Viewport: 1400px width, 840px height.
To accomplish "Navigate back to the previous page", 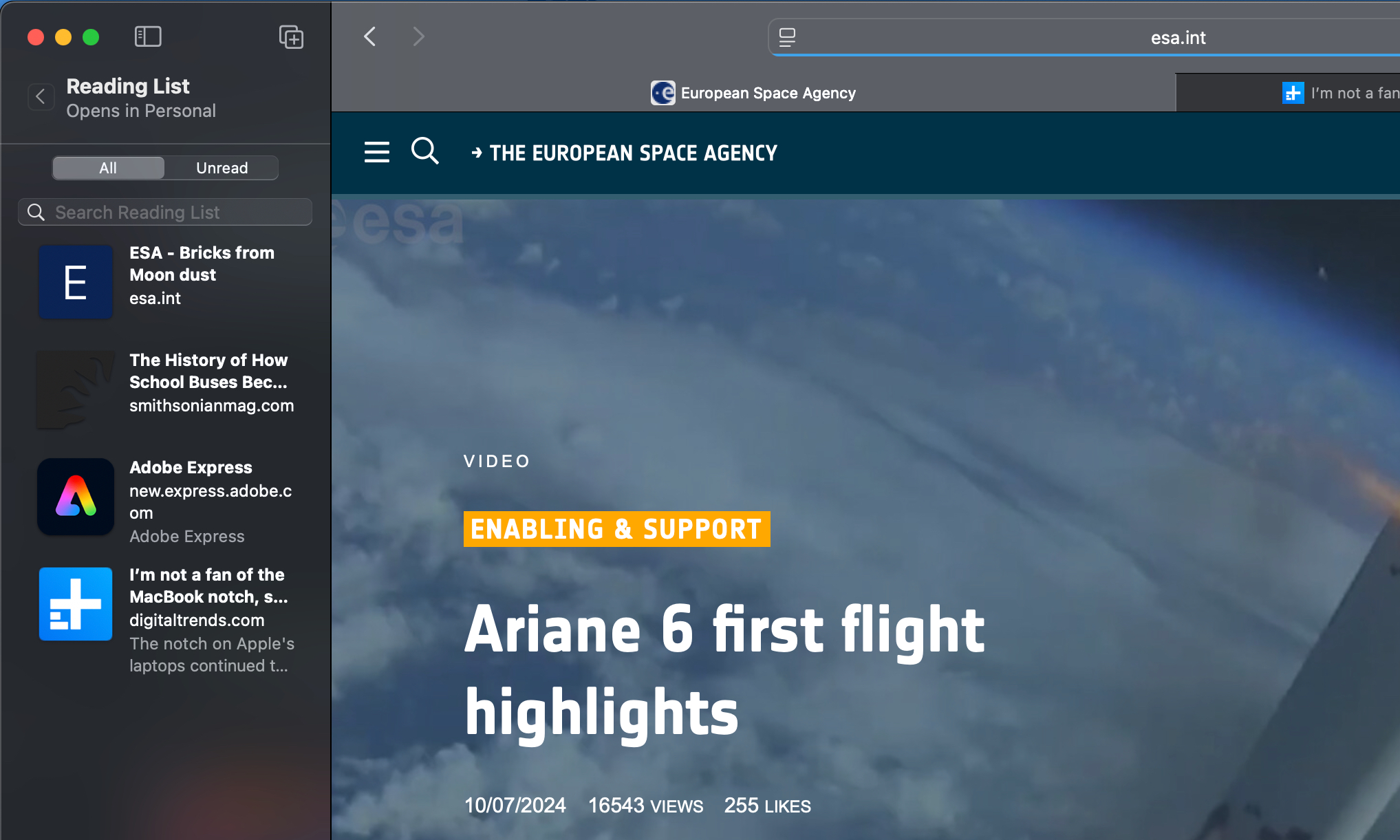I will click(370, 36).
